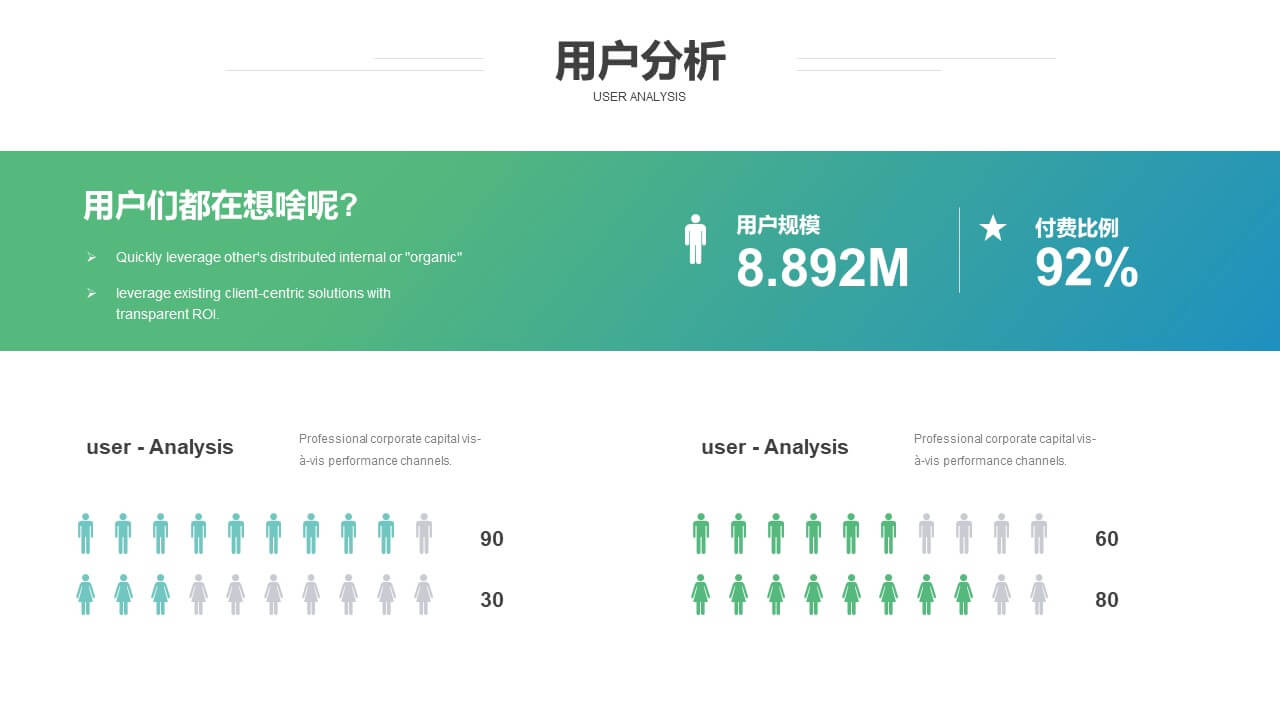The width and height of the screenshot is (1280, 720).
Task: Select the first teal female figure in the 30 row
Action: click(x=86, y=595)
